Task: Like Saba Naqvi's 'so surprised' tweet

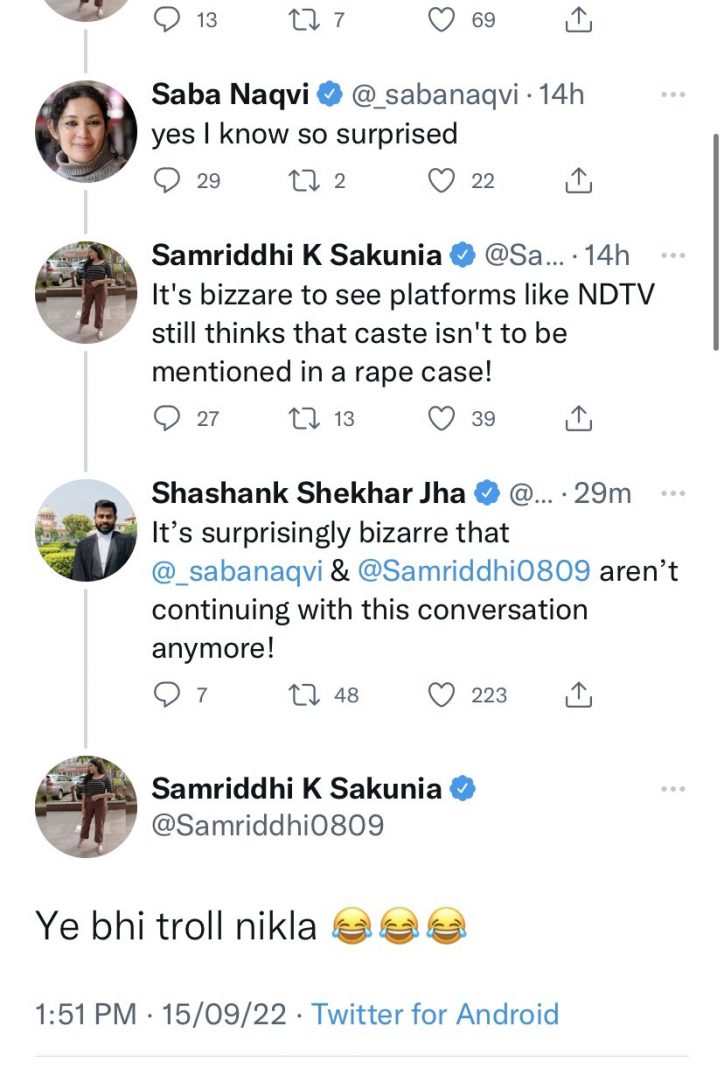Action: point(441,180)
